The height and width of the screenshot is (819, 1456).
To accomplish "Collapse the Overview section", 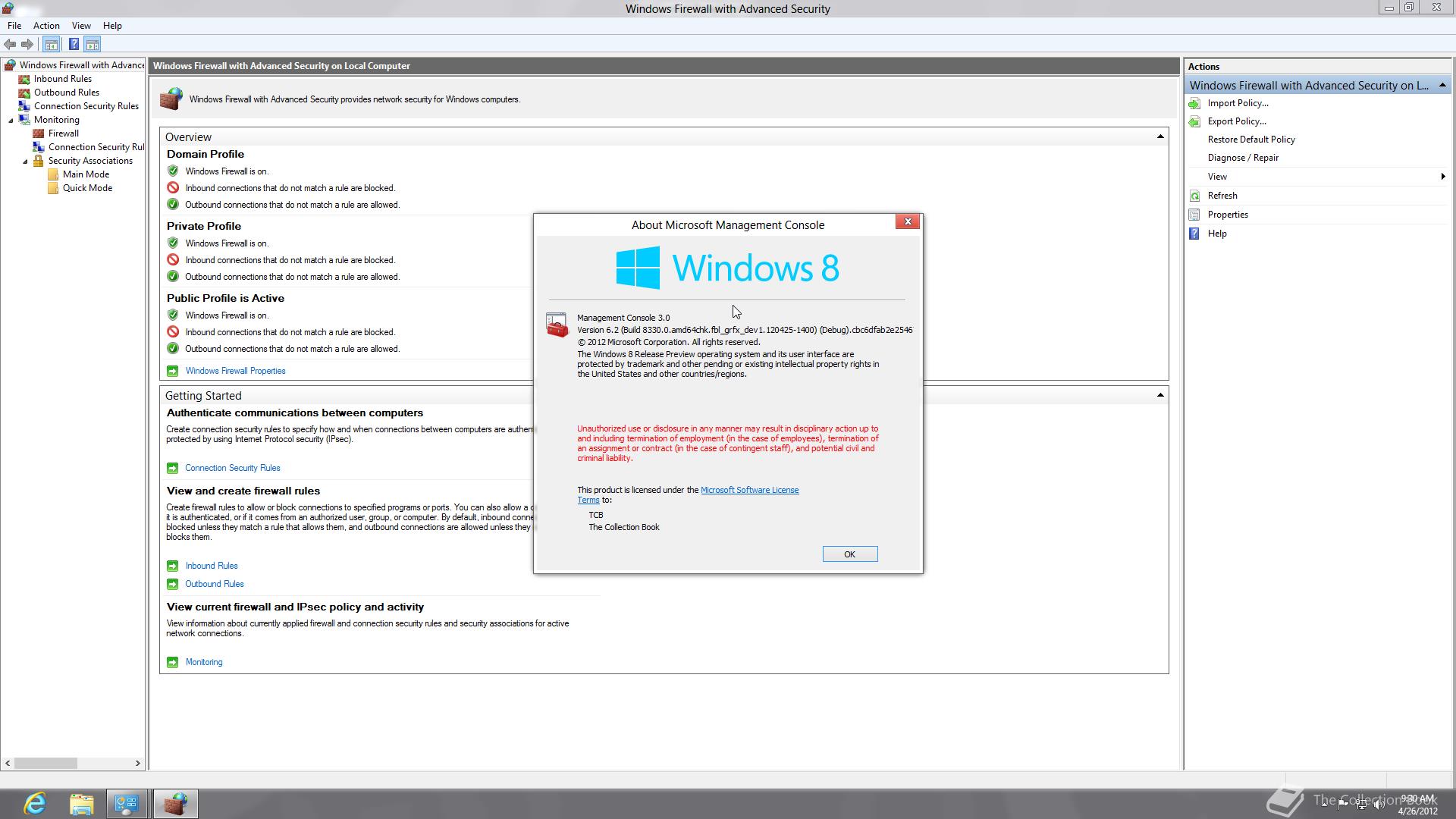I will coord(1159,136).
